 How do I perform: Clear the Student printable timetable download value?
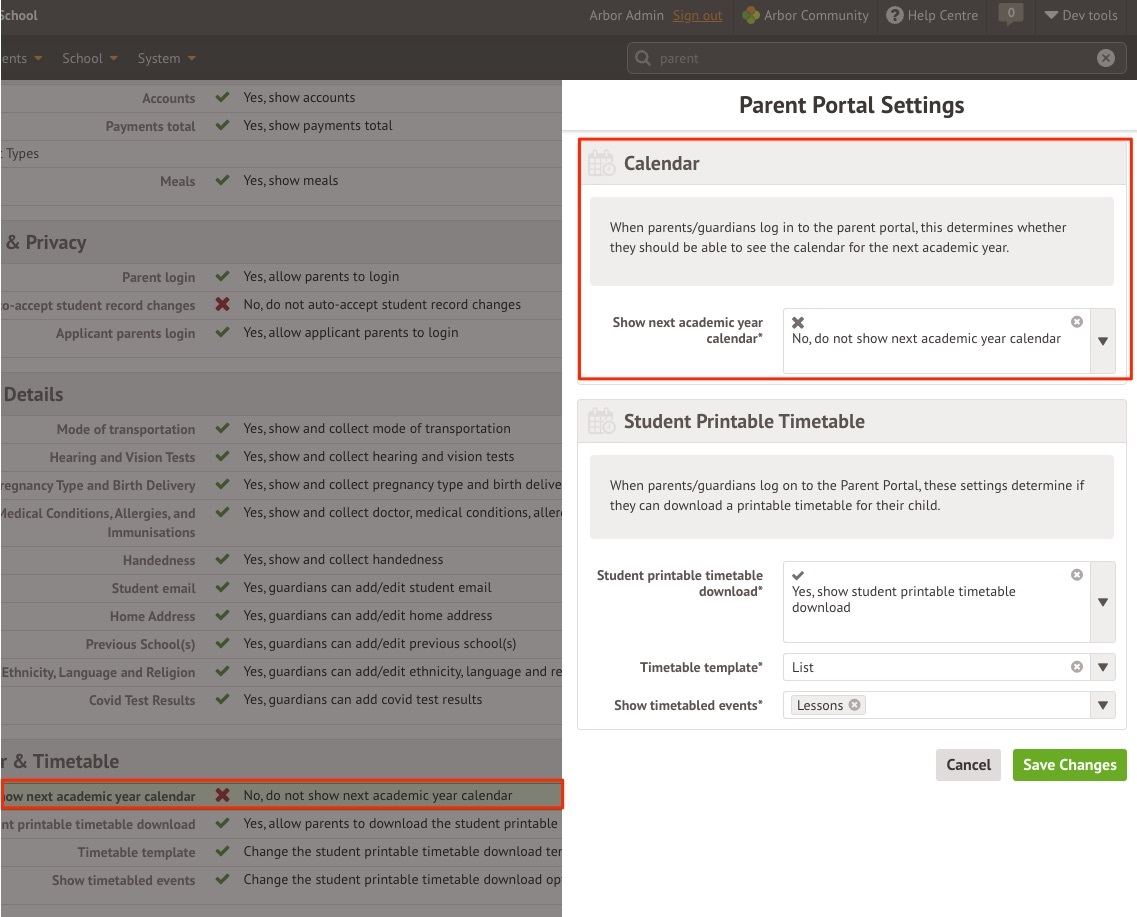click(x=1076, y=575)
